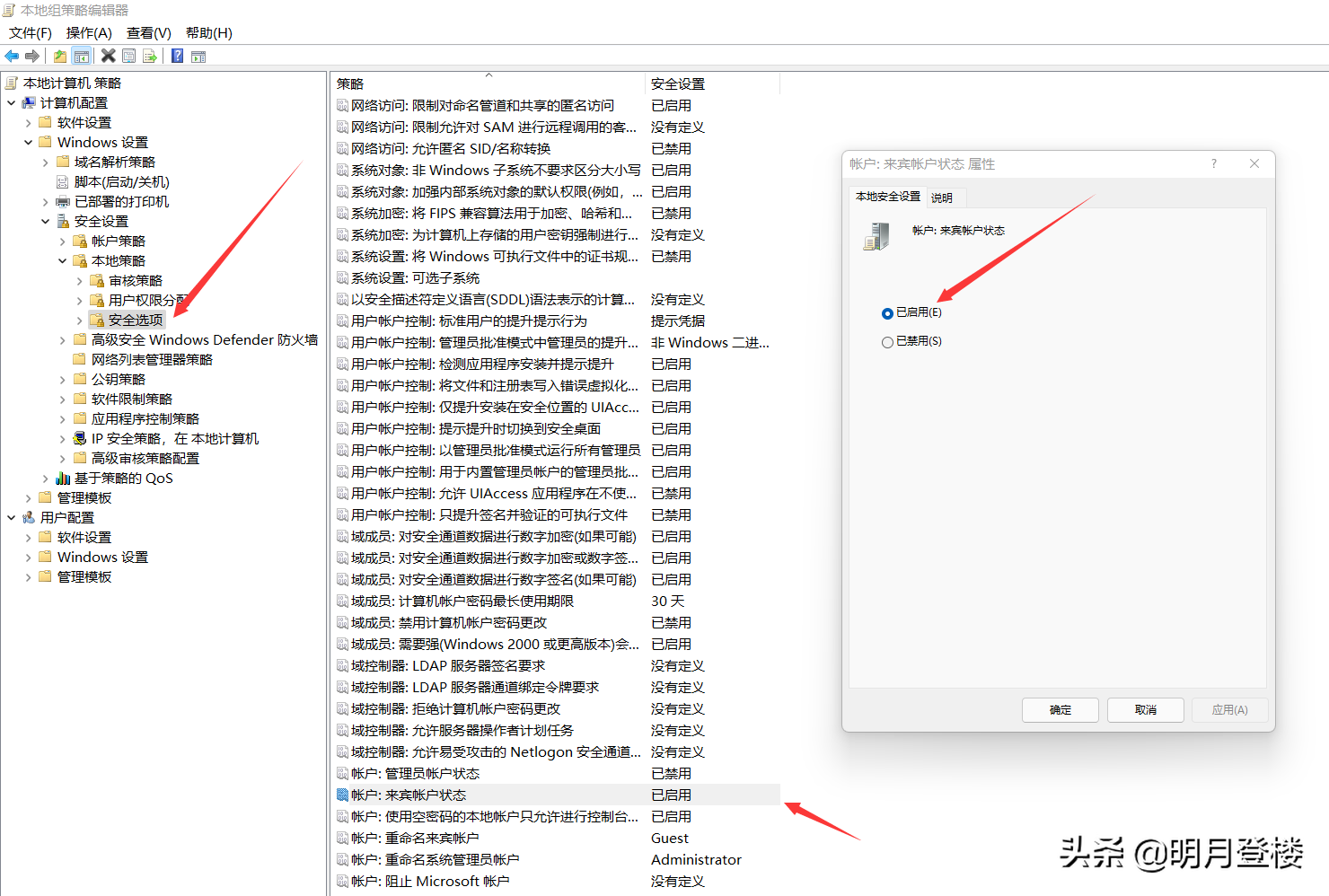Toggle Show/Hide Console Tree toolbar icon

(x=82, y=56)
